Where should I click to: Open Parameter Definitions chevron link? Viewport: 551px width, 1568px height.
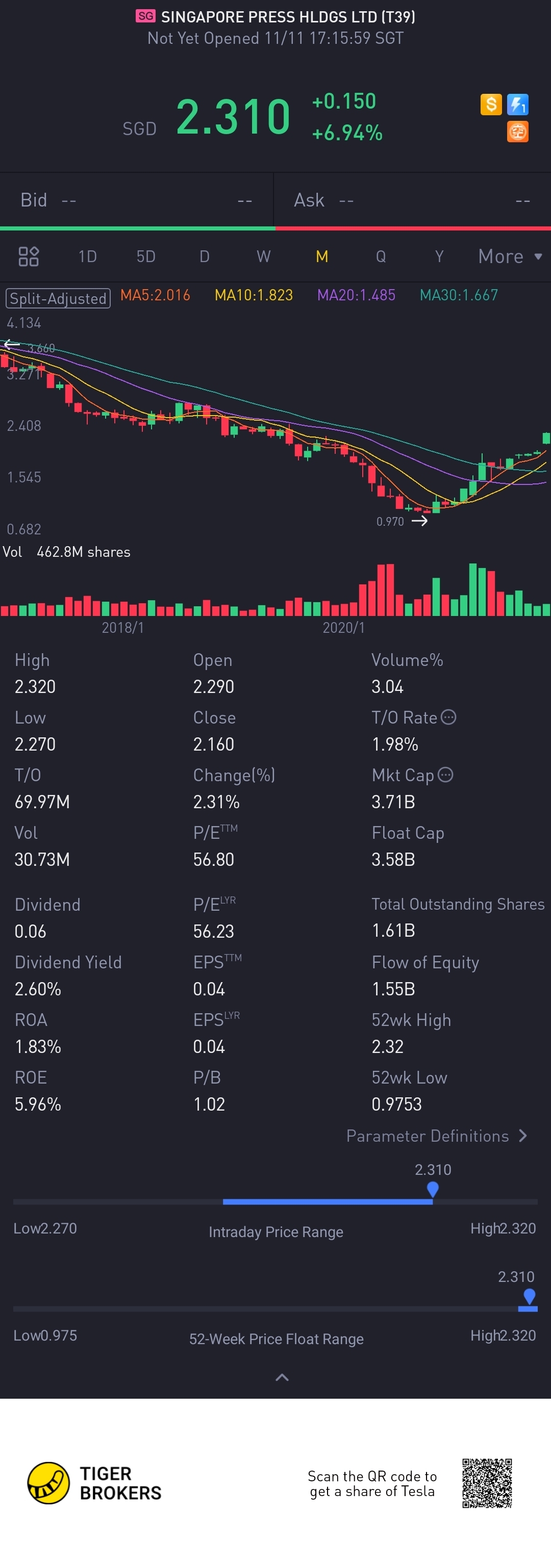pos(437,1136)
